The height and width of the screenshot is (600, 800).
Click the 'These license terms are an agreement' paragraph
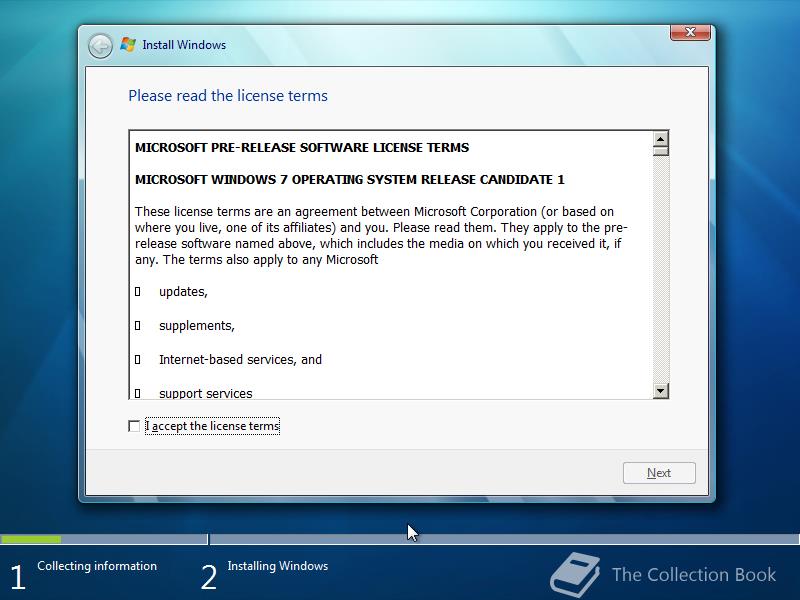381,235
